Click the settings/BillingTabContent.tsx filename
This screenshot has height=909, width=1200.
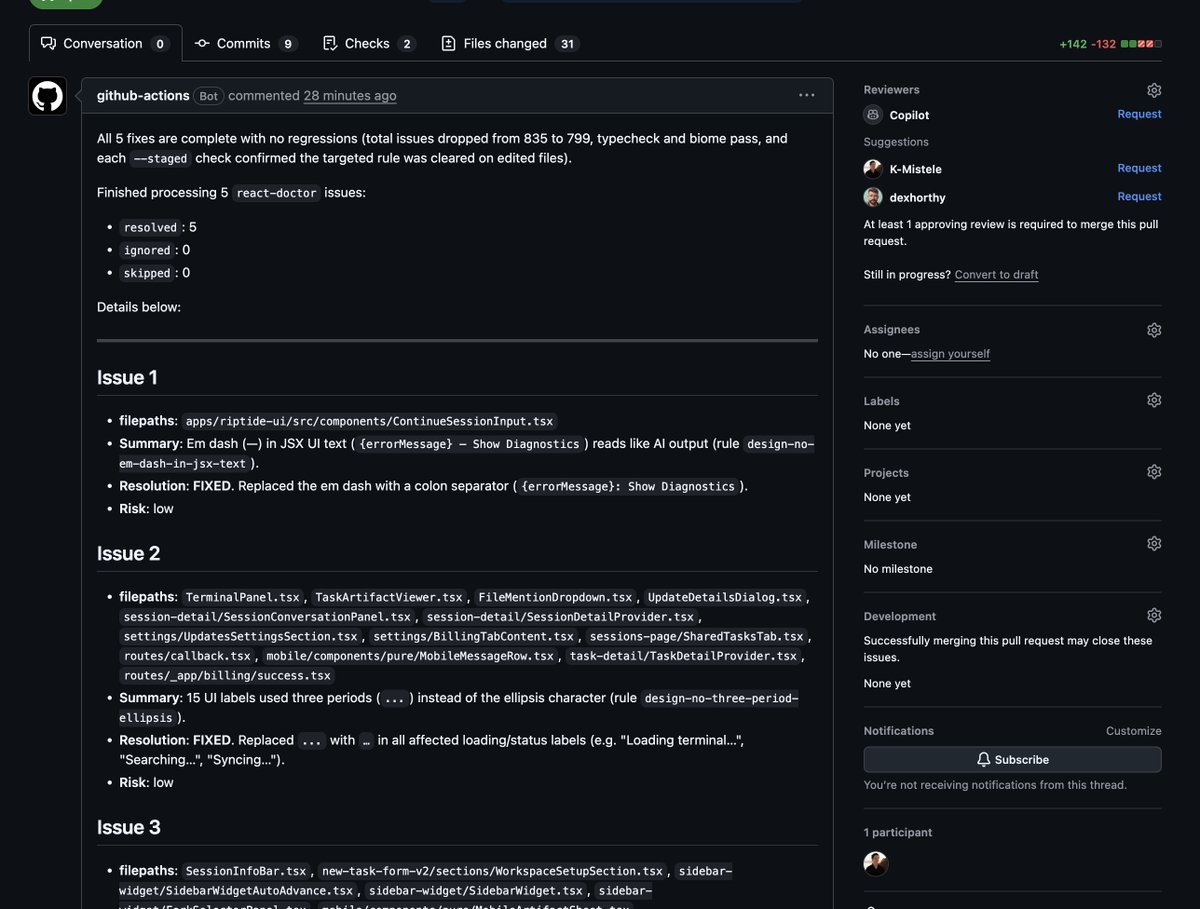point(474,636)
